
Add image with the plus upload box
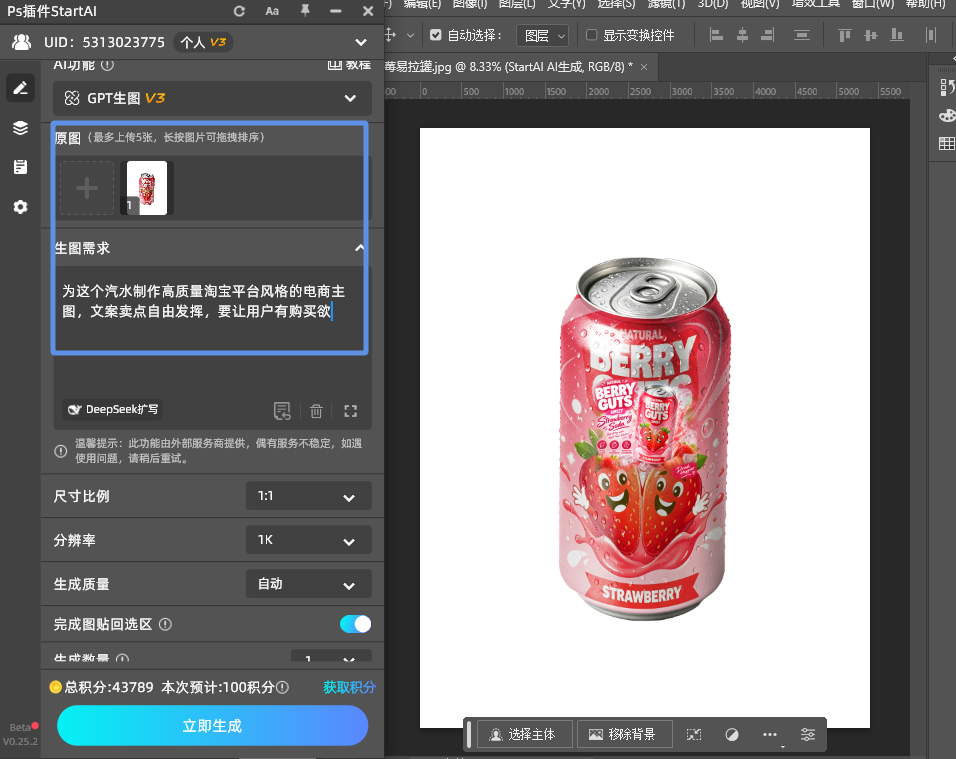click(x=87, y=188)
